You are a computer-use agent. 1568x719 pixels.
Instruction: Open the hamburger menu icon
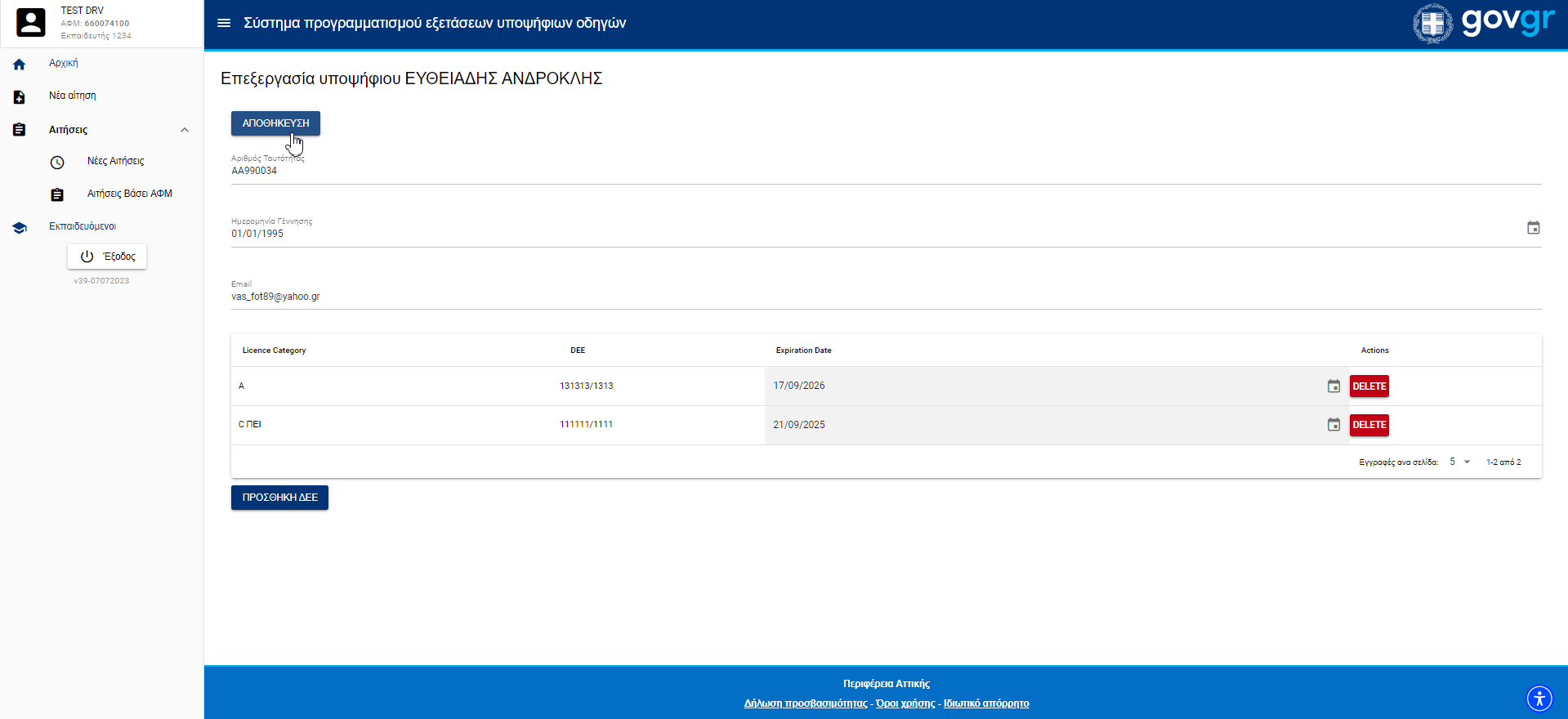224,23
